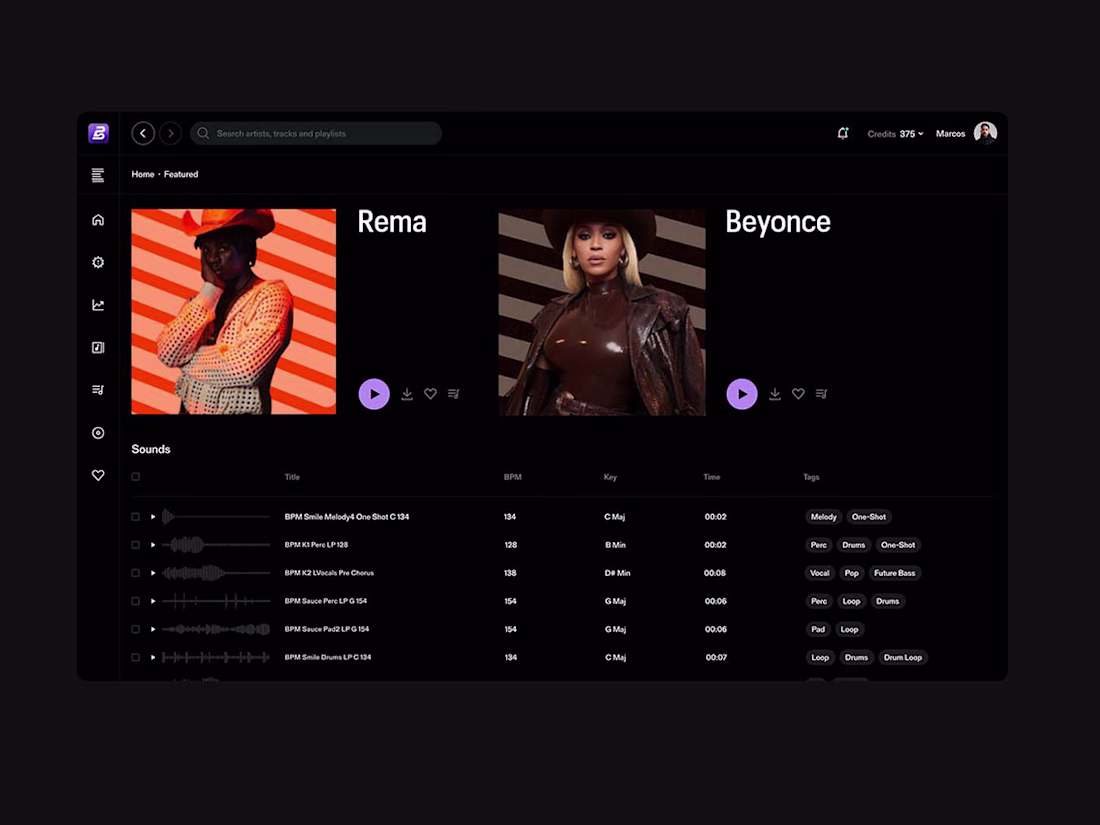Open Home from the sidebar

98,220
